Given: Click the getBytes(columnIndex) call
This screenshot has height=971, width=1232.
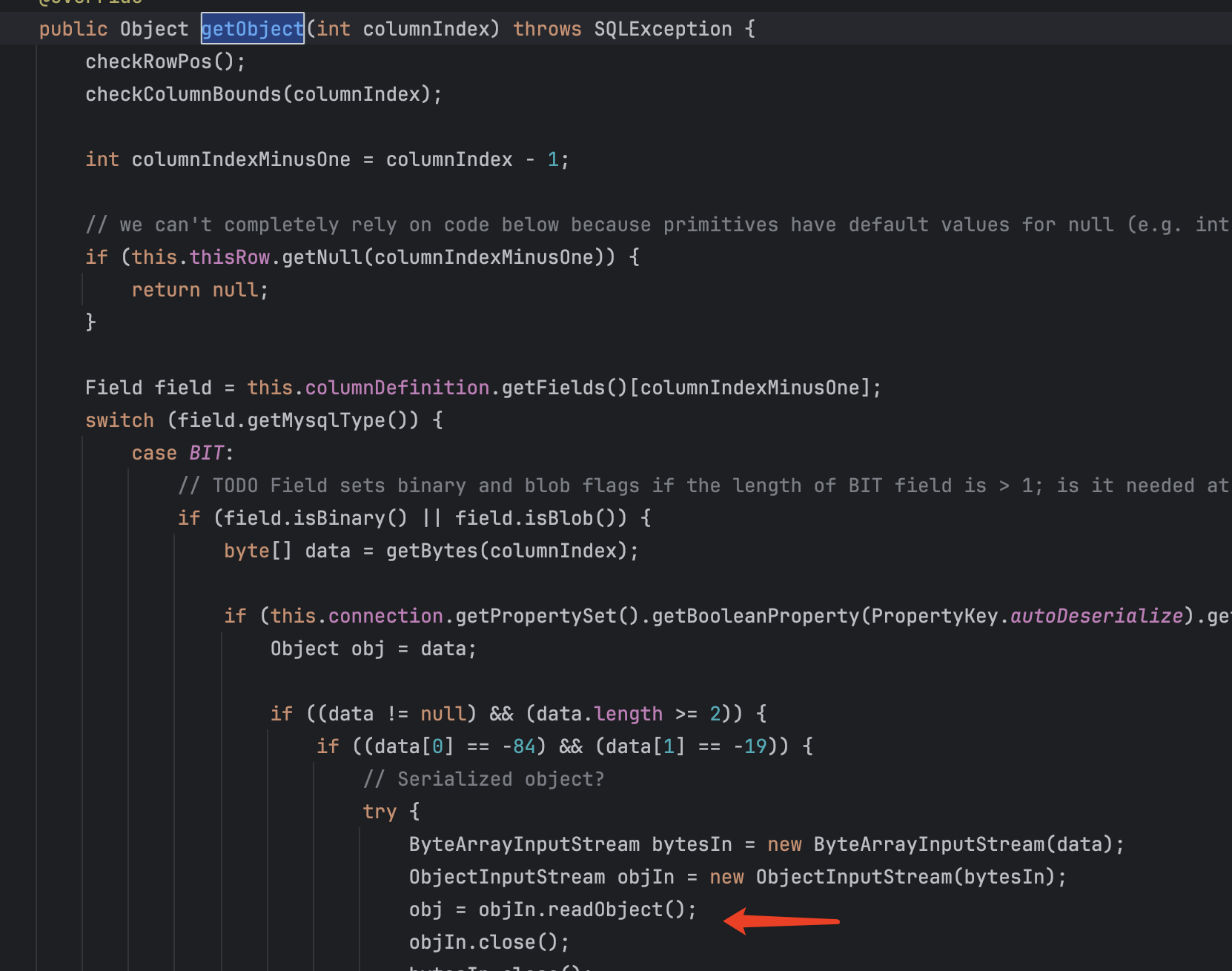Looking at the screenshot, I should 511,551.
